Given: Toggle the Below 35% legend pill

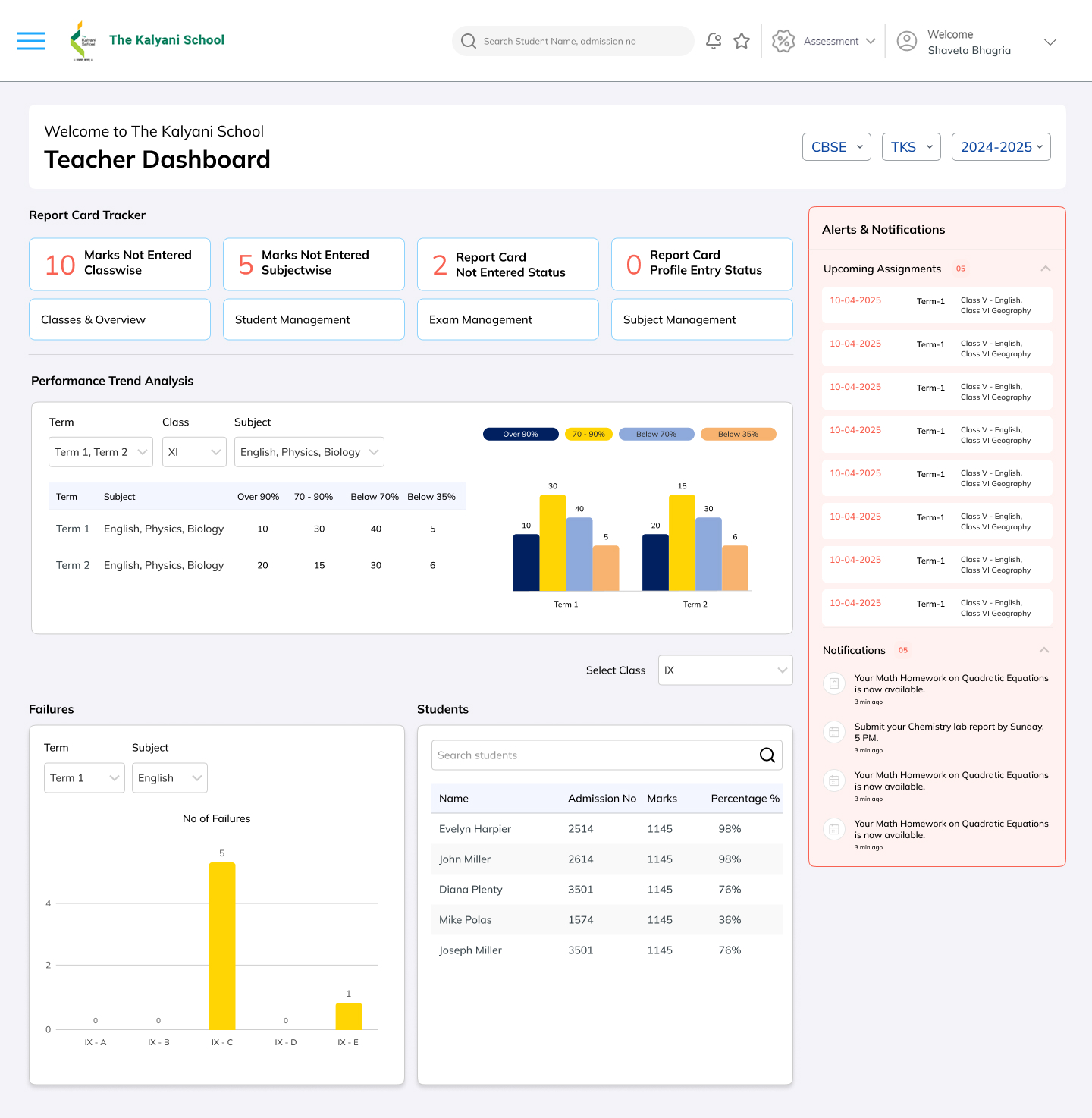Looking at the screenshot, I should point(738,435).
